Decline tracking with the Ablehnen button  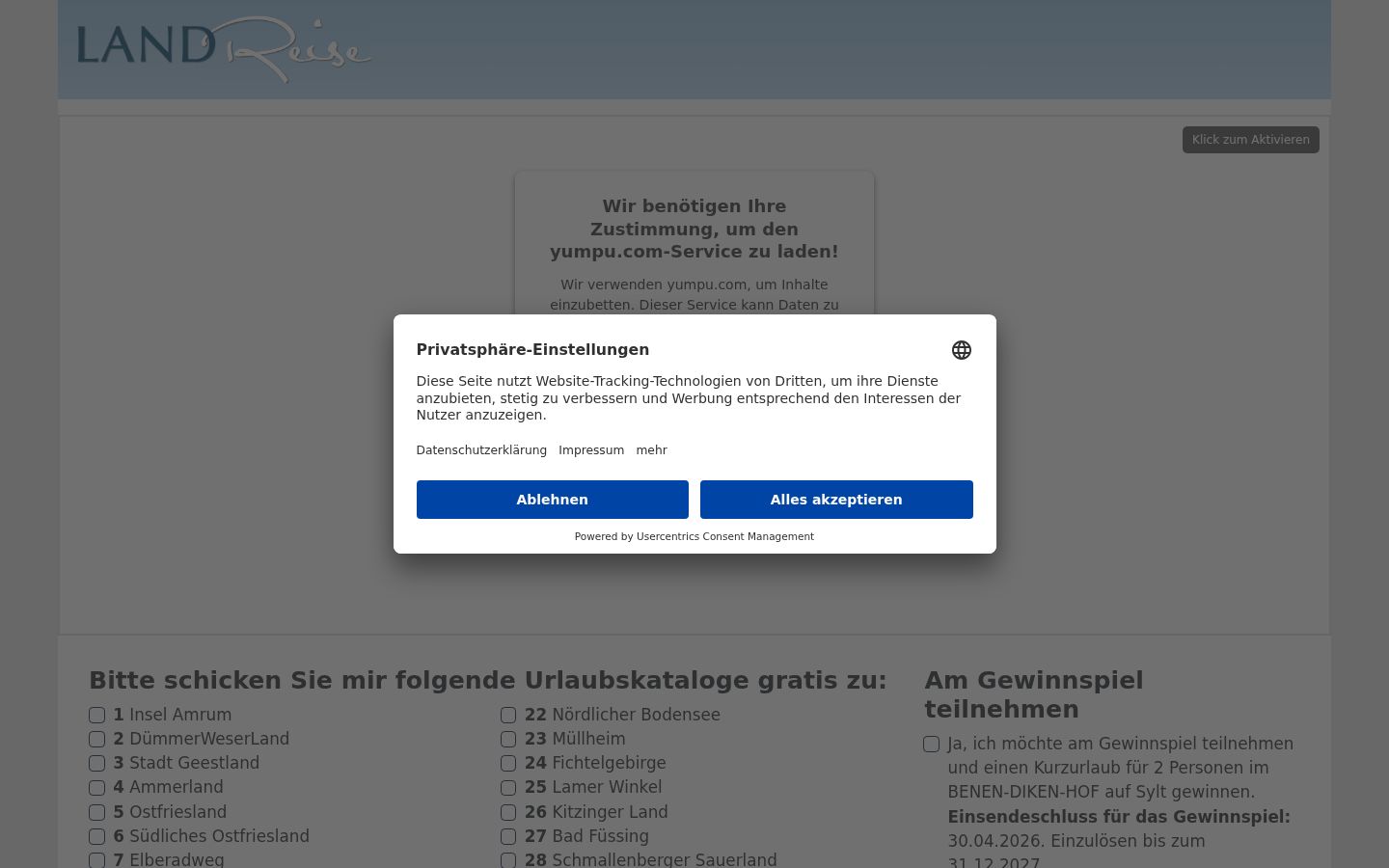click(552, 500)
